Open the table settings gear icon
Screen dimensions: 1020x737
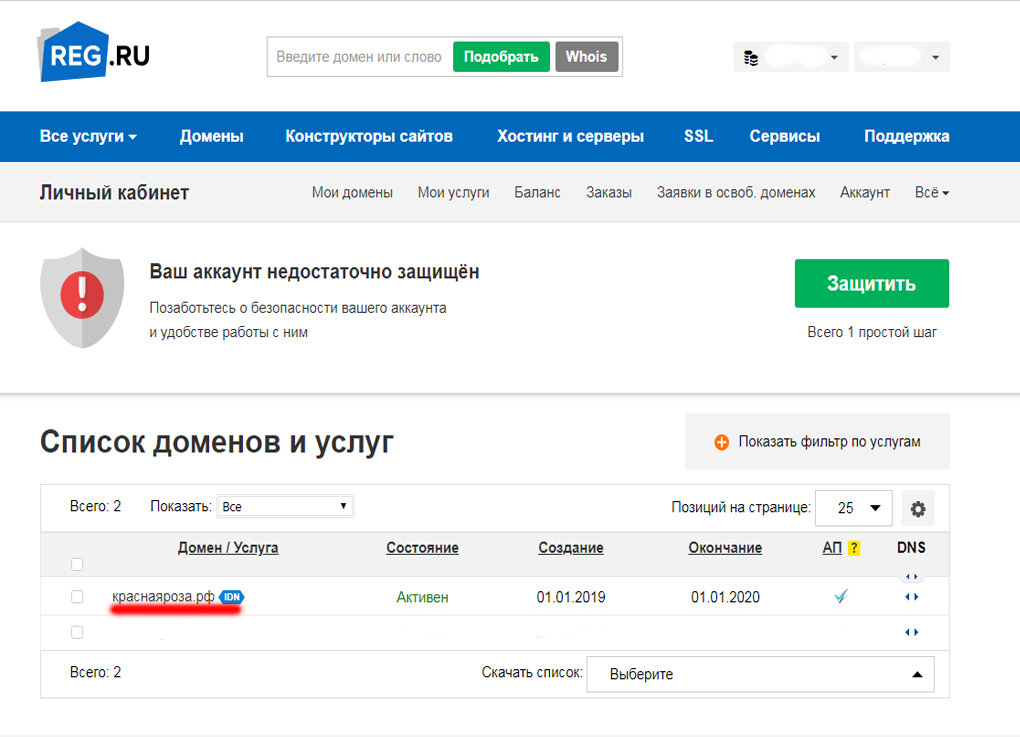coord(918,509)
